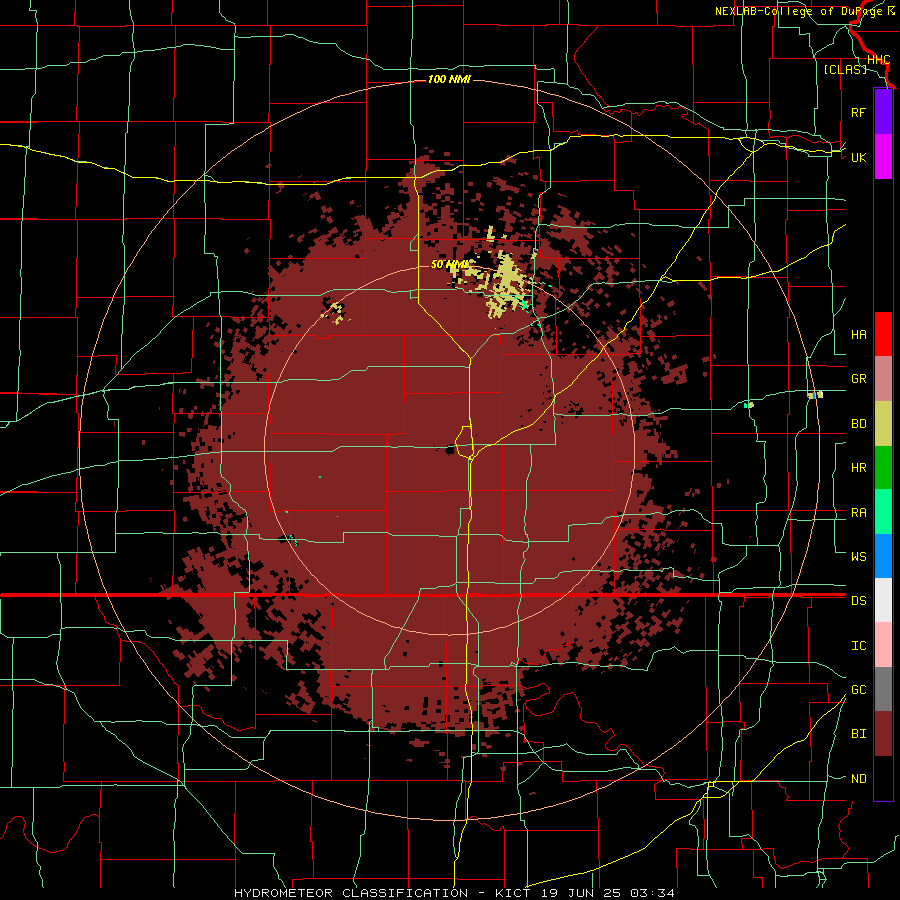Click the 03:34 timestamp
The height and width of the screenshot is (900, 900).
[652, 893]
